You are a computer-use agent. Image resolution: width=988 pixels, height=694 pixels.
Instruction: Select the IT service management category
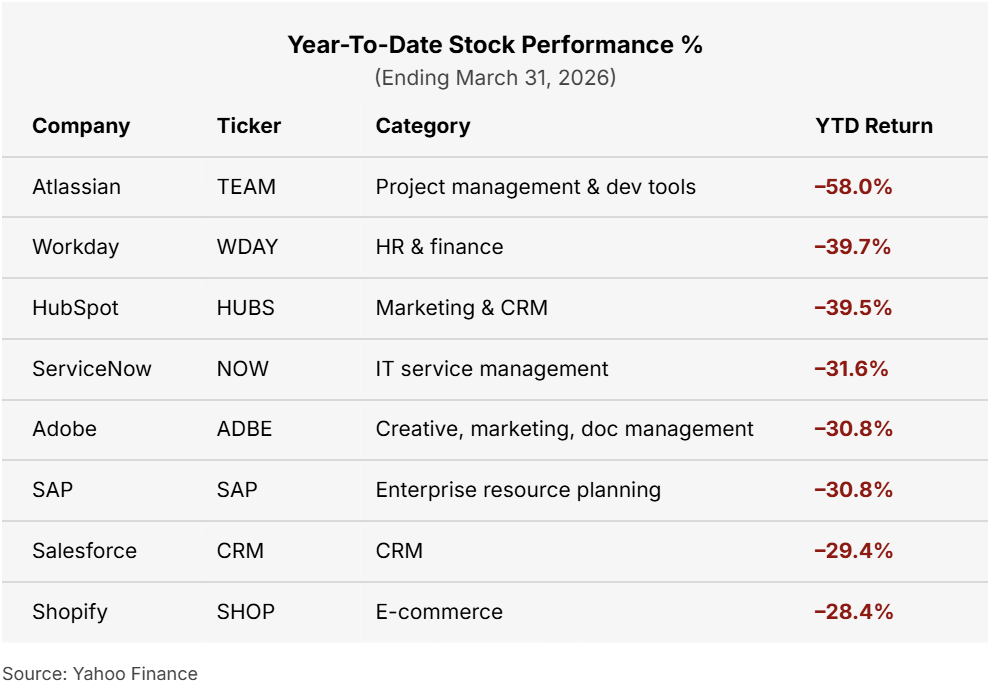coord(491,369)
